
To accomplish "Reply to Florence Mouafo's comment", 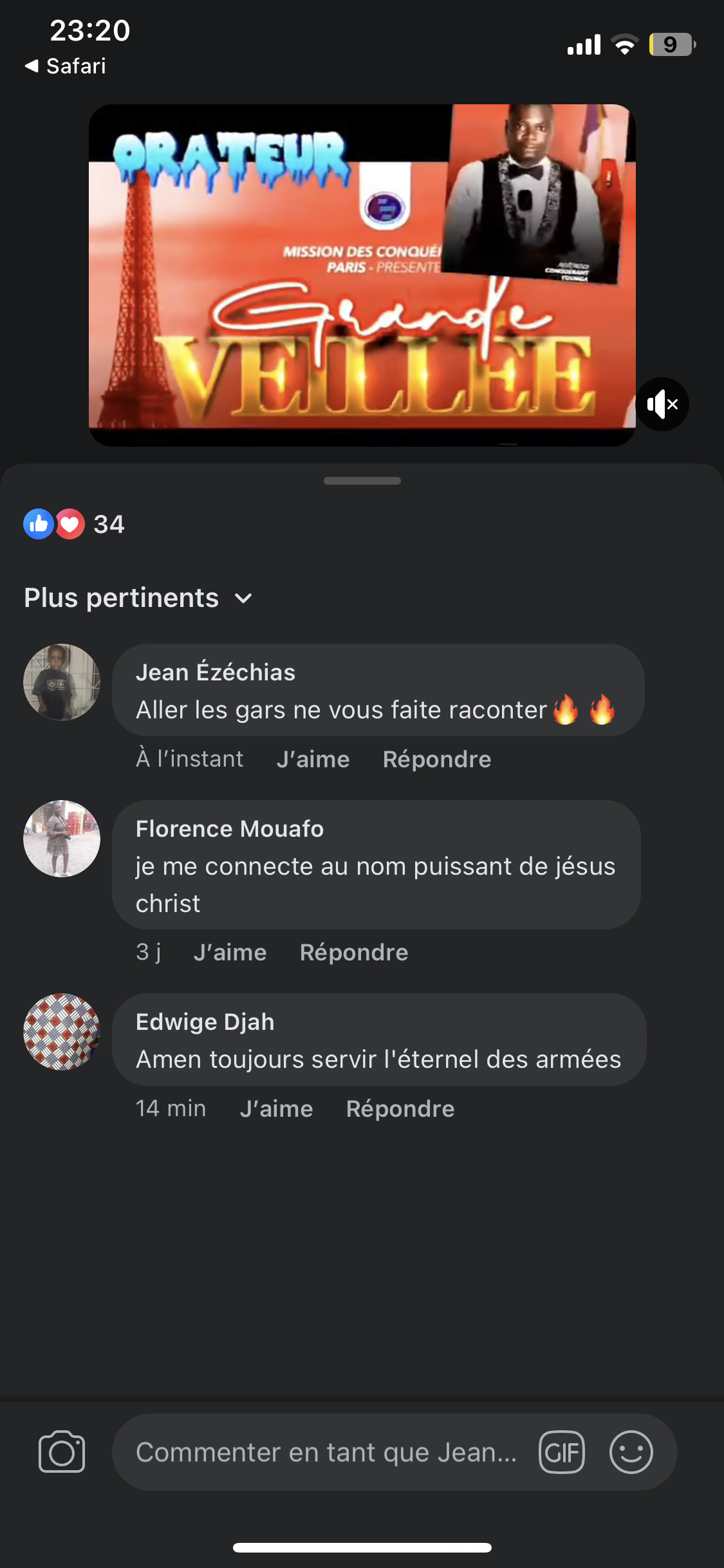I will [354, 953].
